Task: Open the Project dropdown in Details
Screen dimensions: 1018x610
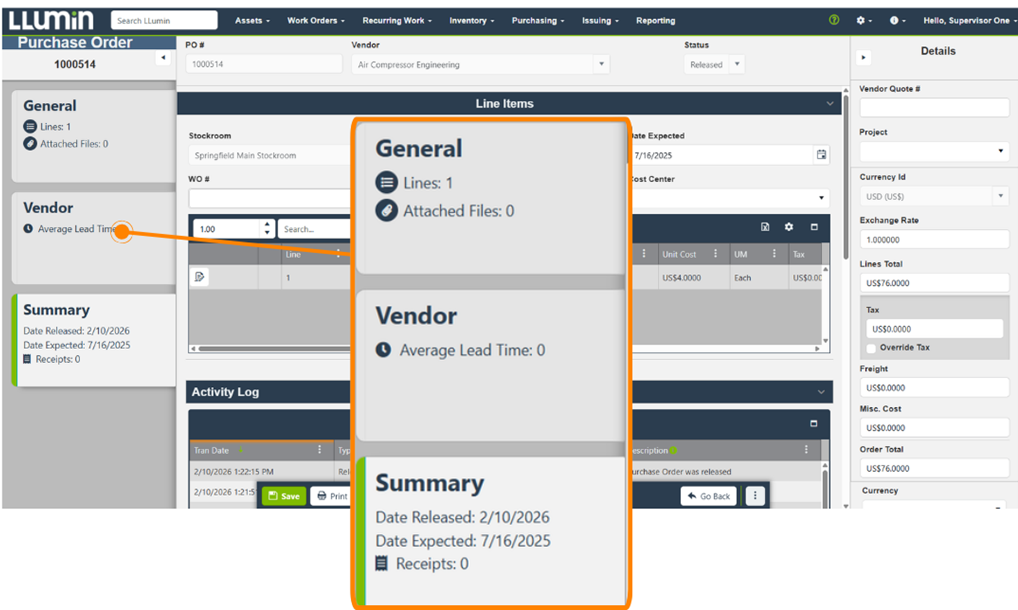Action: (934, 151)
